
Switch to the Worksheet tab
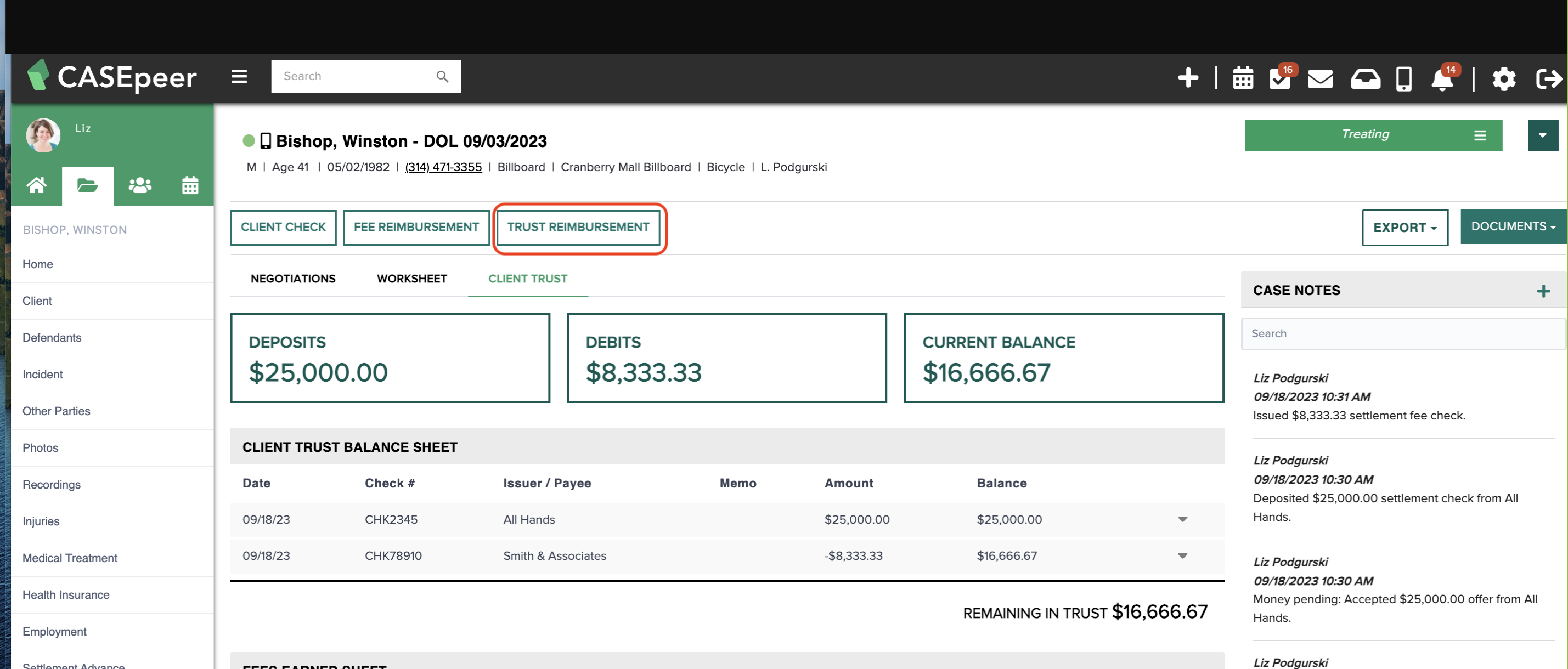pos(411,279)
